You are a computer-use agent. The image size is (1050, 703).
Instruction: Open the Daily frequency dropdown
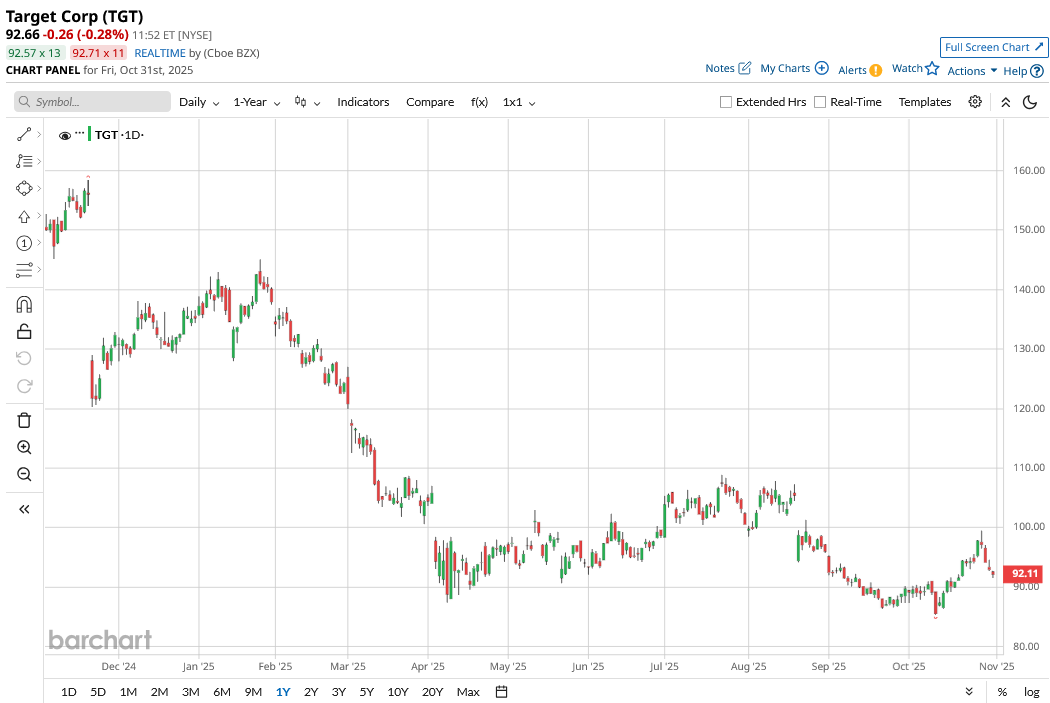point(199,102)
